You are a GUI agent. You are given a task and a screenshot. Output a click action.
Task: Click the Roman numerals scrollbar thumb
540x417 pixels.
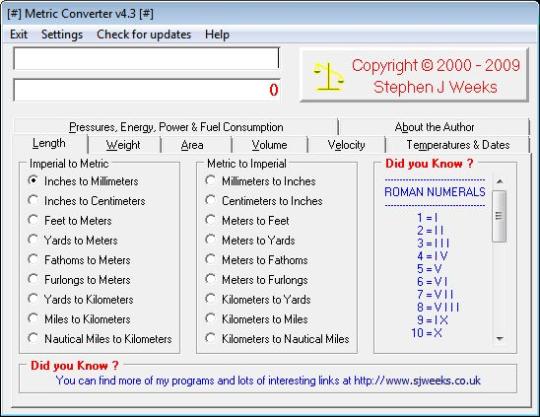tap(499, 216)
